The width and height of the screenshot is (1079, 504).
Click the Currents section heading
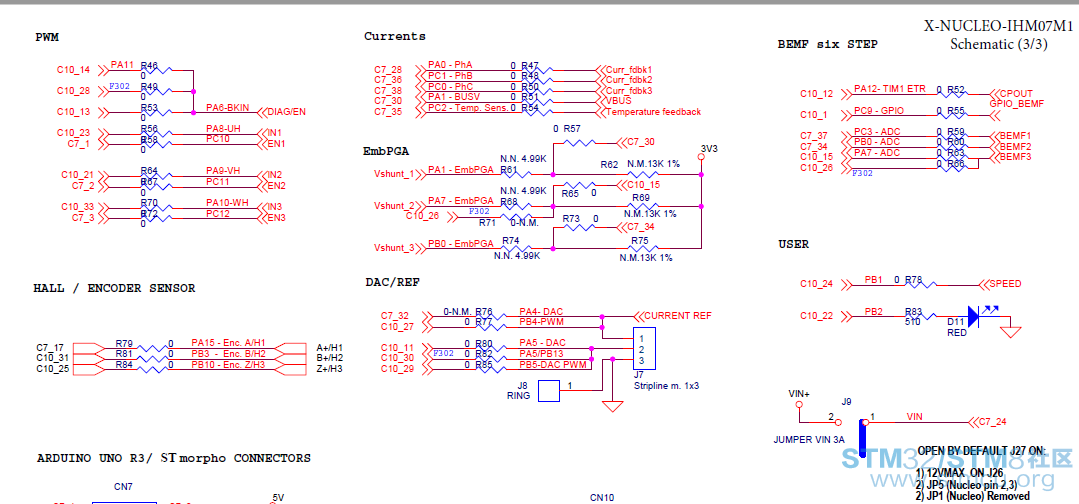coord(395,36)
